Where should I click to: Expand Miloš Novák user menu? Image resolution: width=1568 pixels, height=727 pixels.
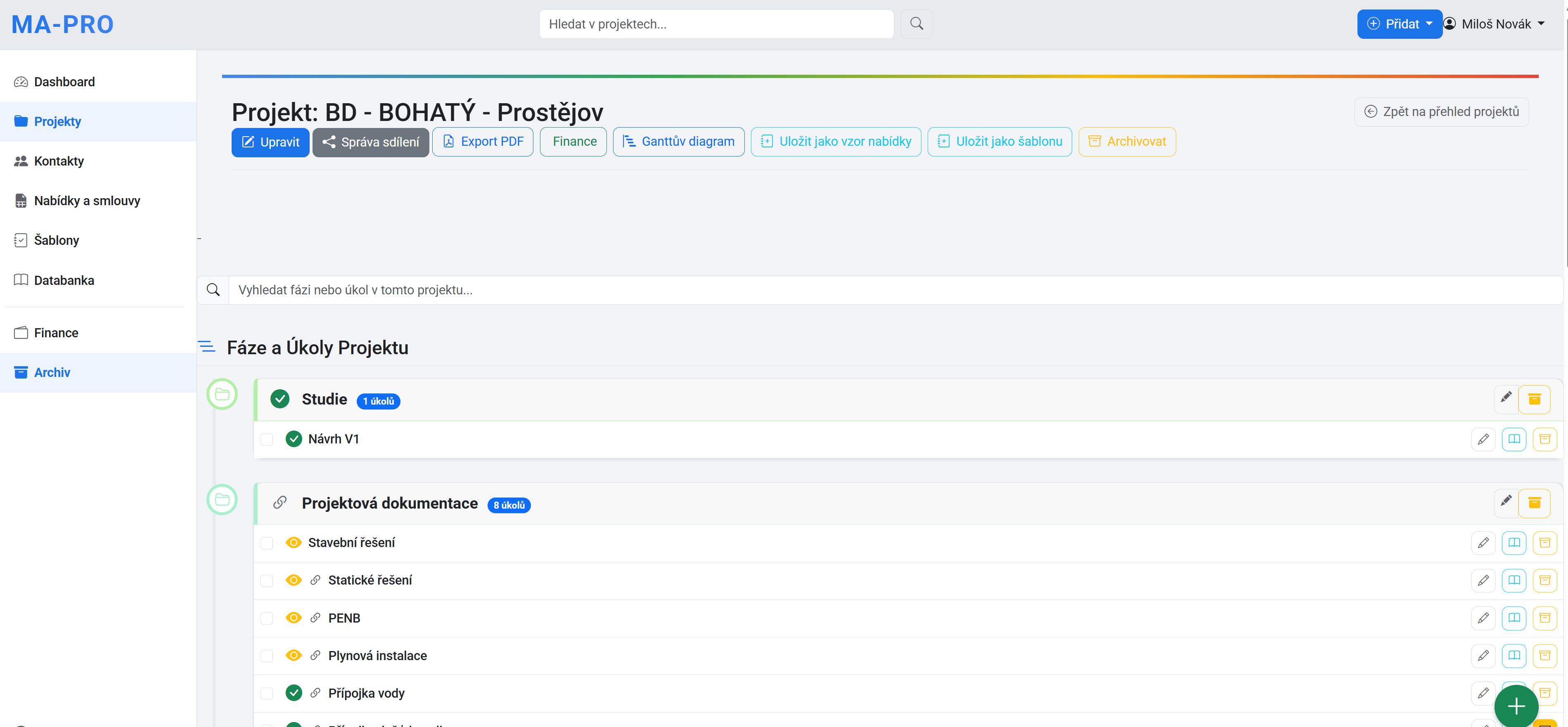1496,24
